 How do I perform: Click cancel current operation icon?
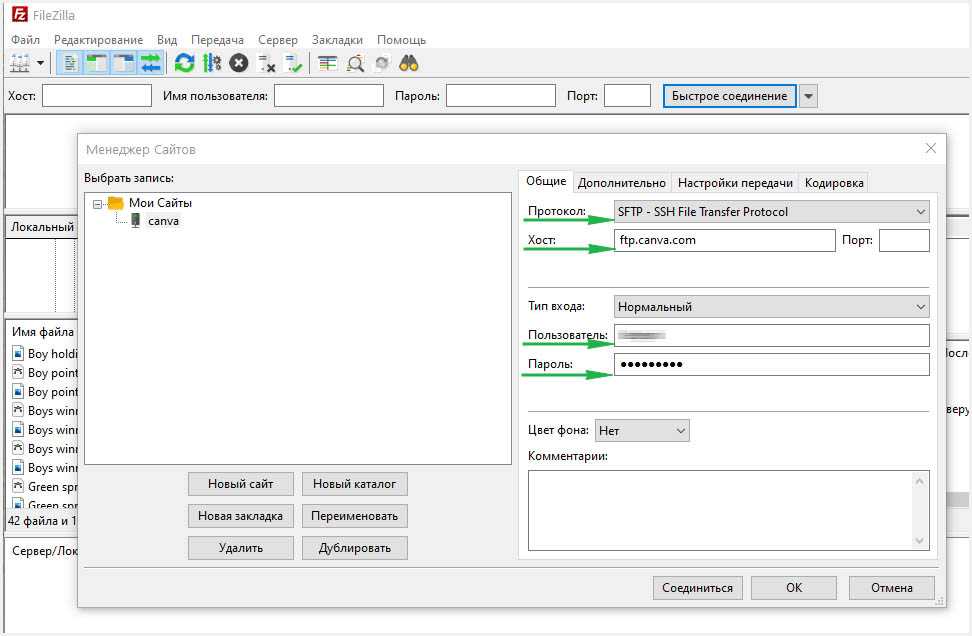pyautogui.click(x=238, y=63)
